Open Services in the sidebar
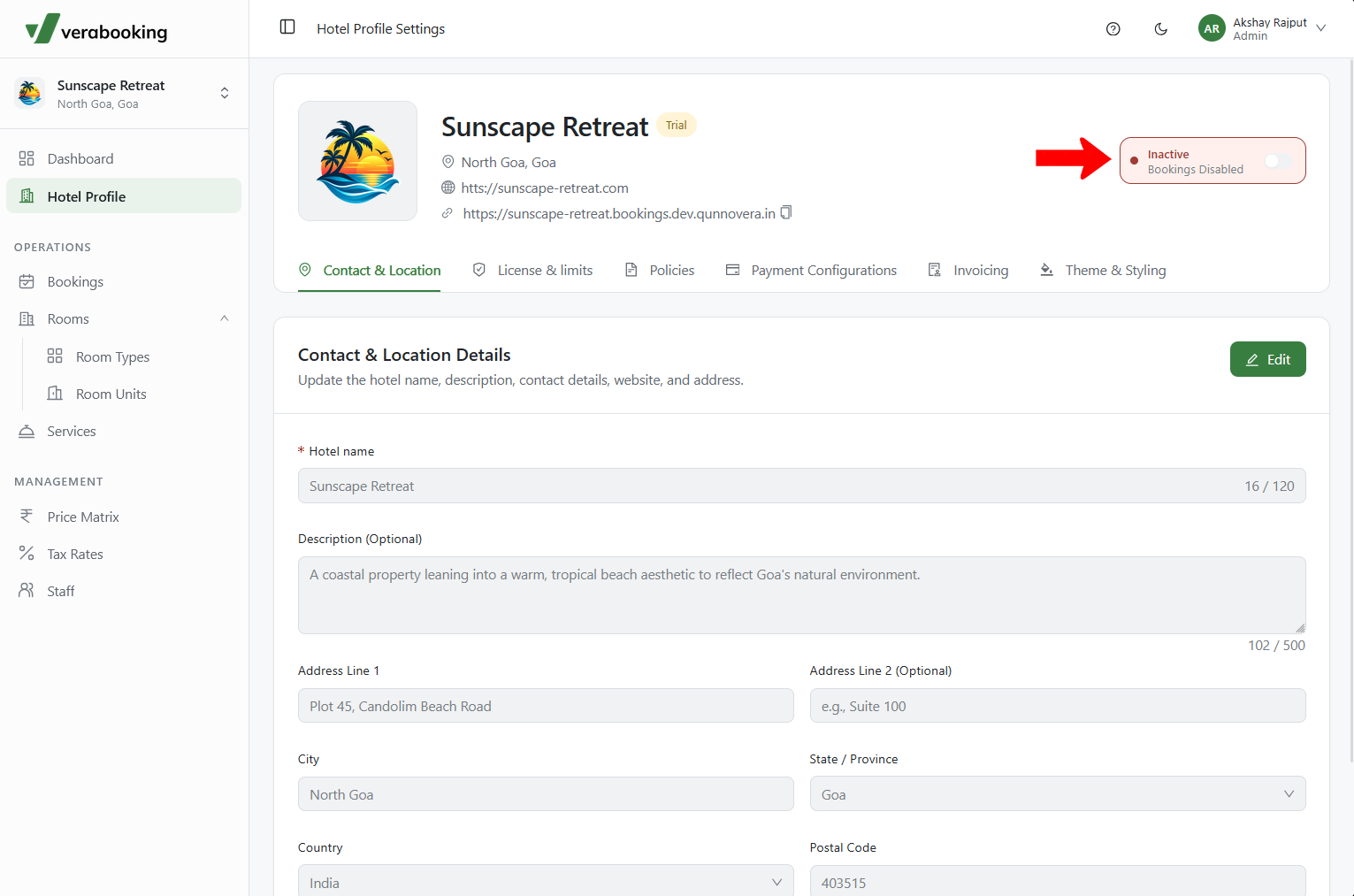The image size is (1354, 896). [124, 431]
